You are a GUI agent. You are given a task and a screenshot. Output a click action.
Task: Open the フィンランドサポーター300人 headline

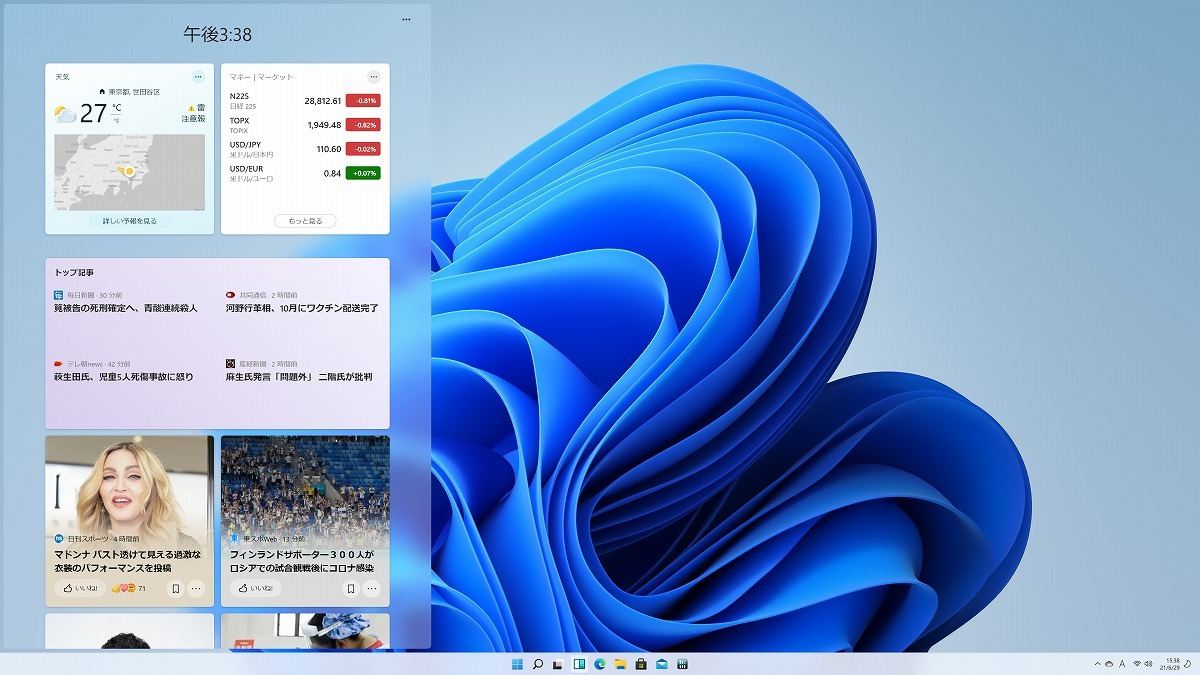tap(301, 560)
